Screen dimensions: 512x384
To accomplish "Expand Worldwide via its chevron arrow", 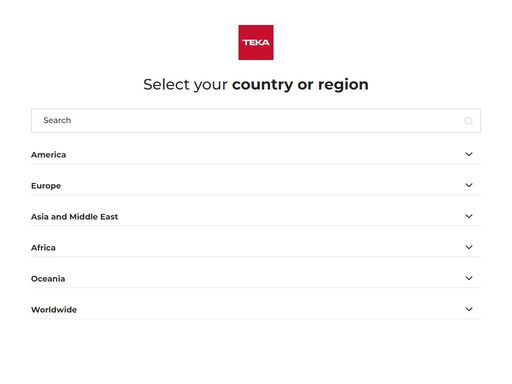I will coord(469,309).
